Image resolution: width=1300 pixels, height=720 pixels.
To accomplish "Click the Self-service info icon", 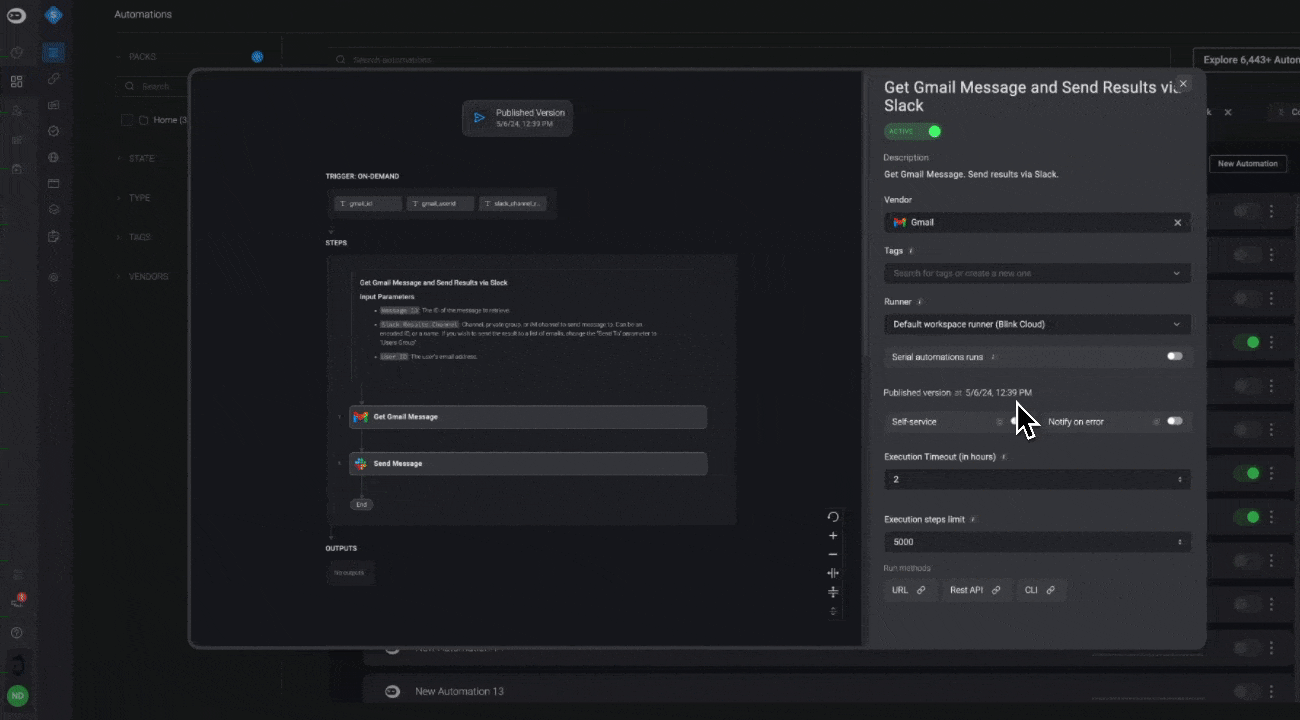I will tap(999, 422).
